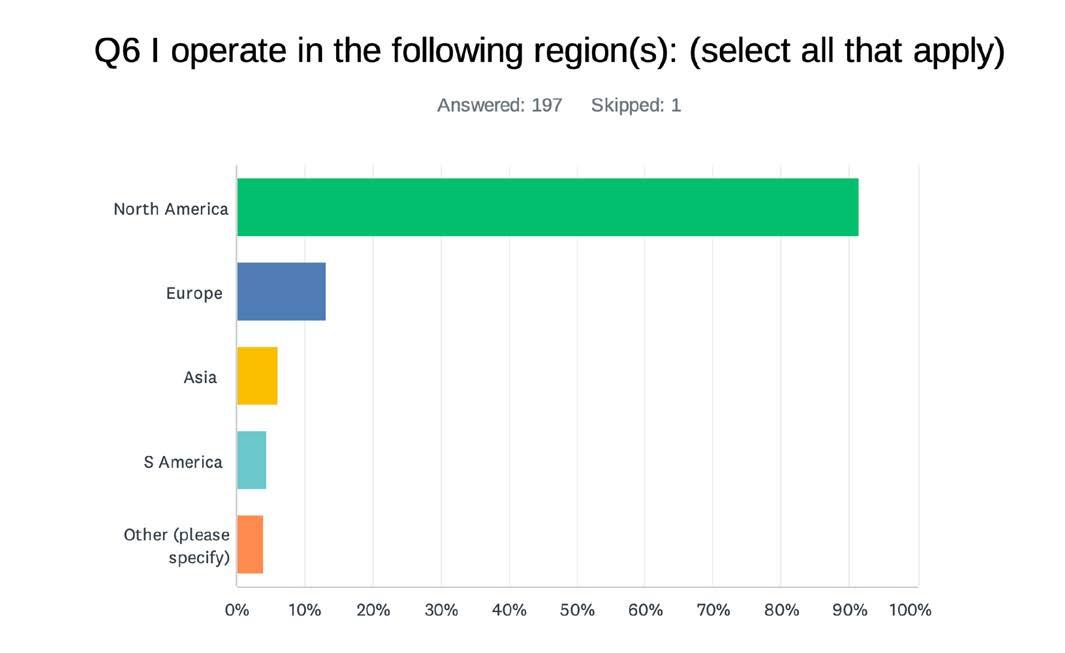This screenshot has width=1065, height=653.
Task: Select the S America category label
Action: (183, 462)
